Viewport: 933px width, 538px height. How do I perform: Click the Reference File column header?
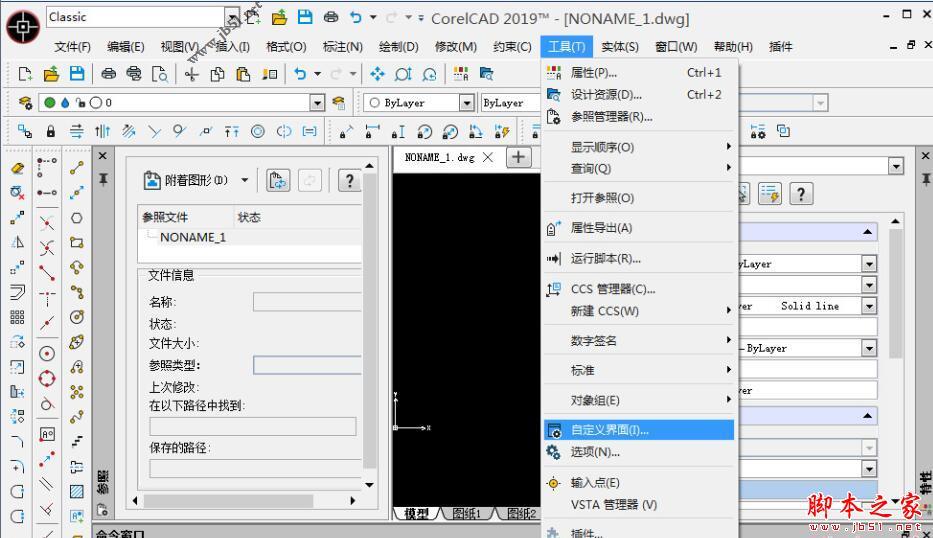tap(186, 217)
